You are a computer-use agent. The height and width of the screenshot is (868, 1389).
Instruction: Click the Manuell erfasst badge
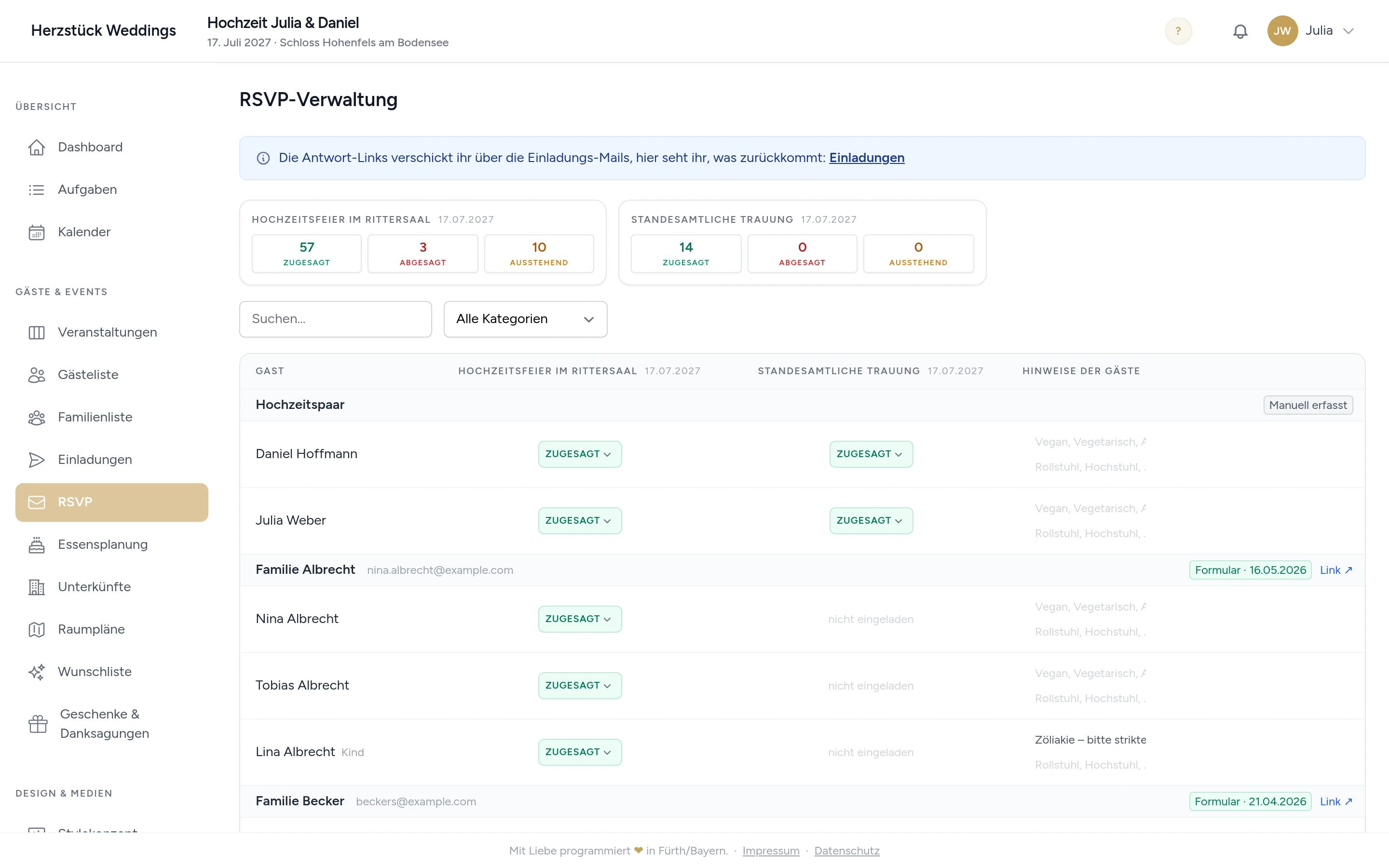[1308, 405]
